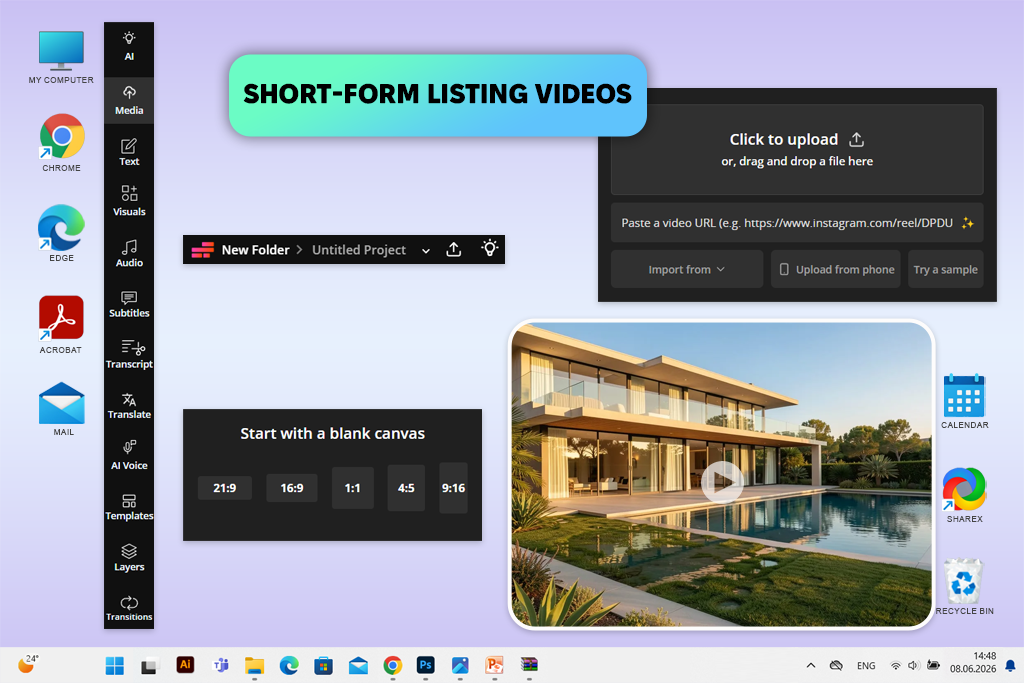
Task: Open the Templates panel in the sidebar
Action: point(129,507)
